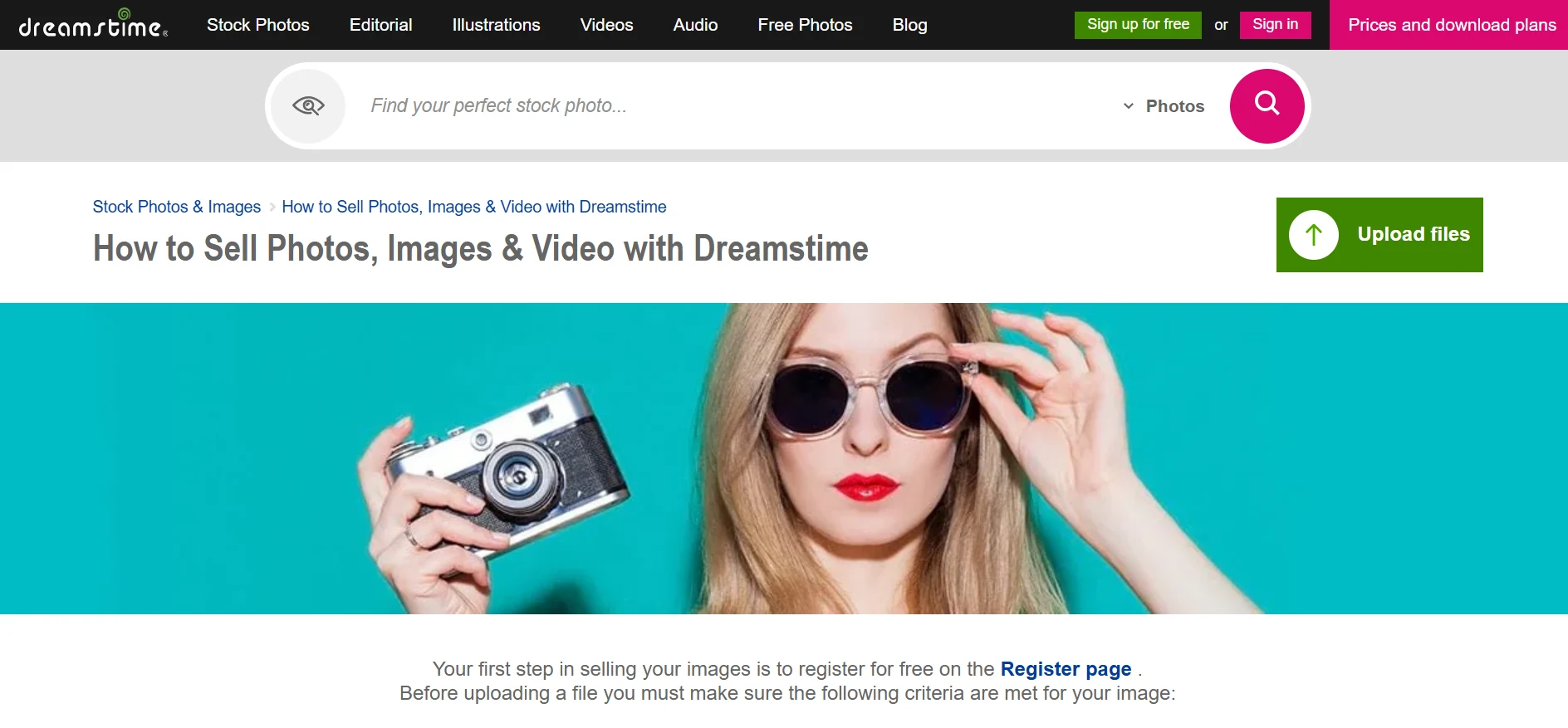
Task: Open the Audio section
Action: [x=695, y=25]
